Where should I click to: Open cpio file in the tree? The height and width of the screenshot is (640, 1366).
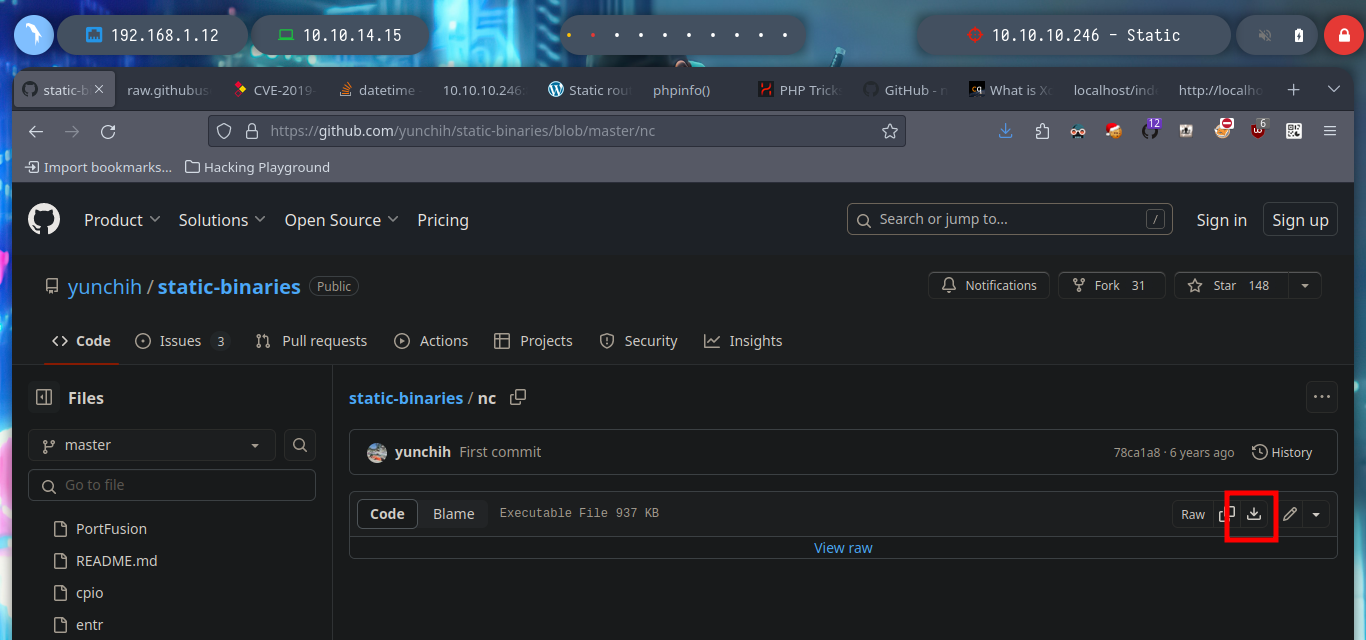click(x=89, y=593)
